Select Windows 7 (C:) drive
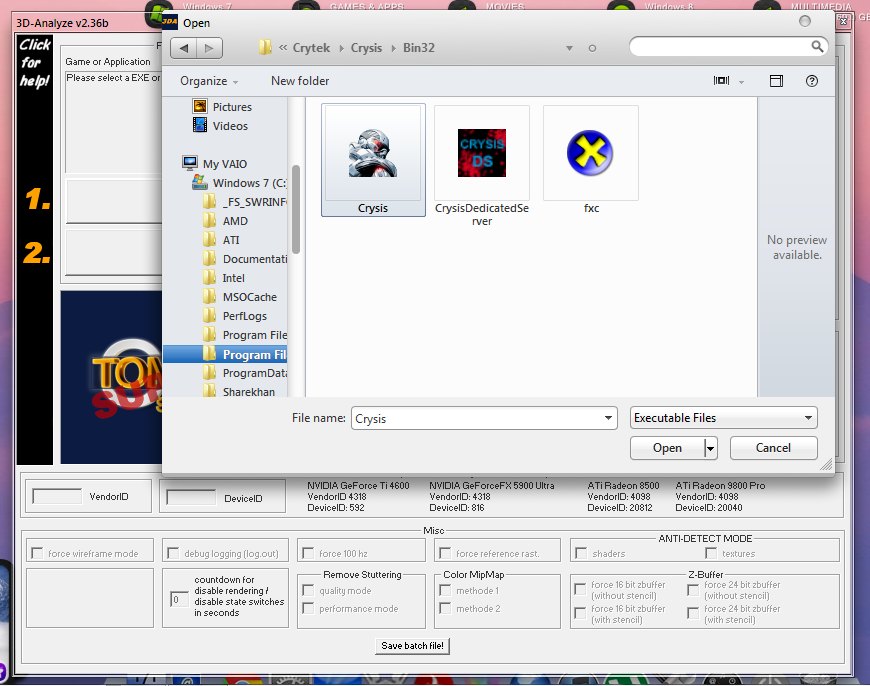870x686 pixels. [x=239, y=183]
